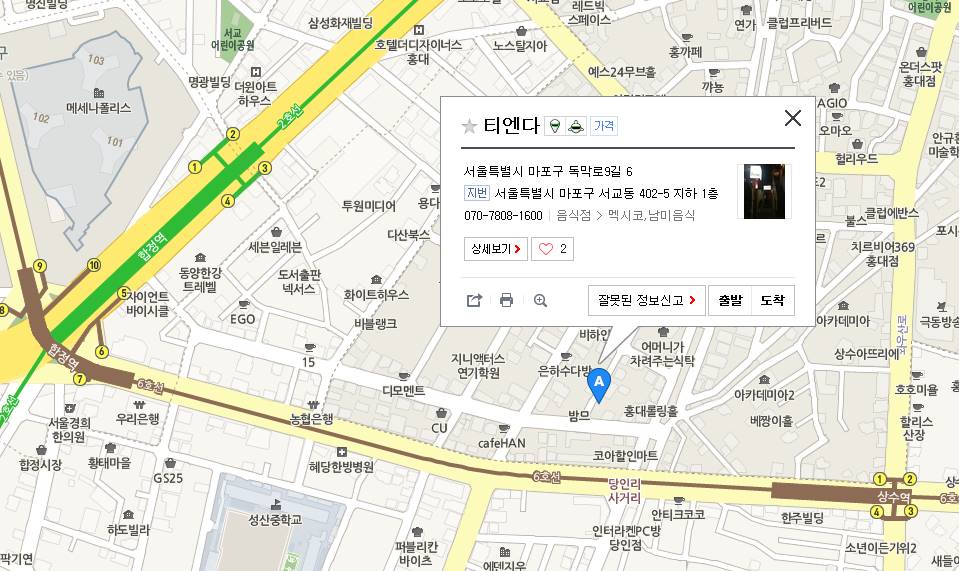Like the place with the heart button
The image size is (959, 571).
coord(552,249)
